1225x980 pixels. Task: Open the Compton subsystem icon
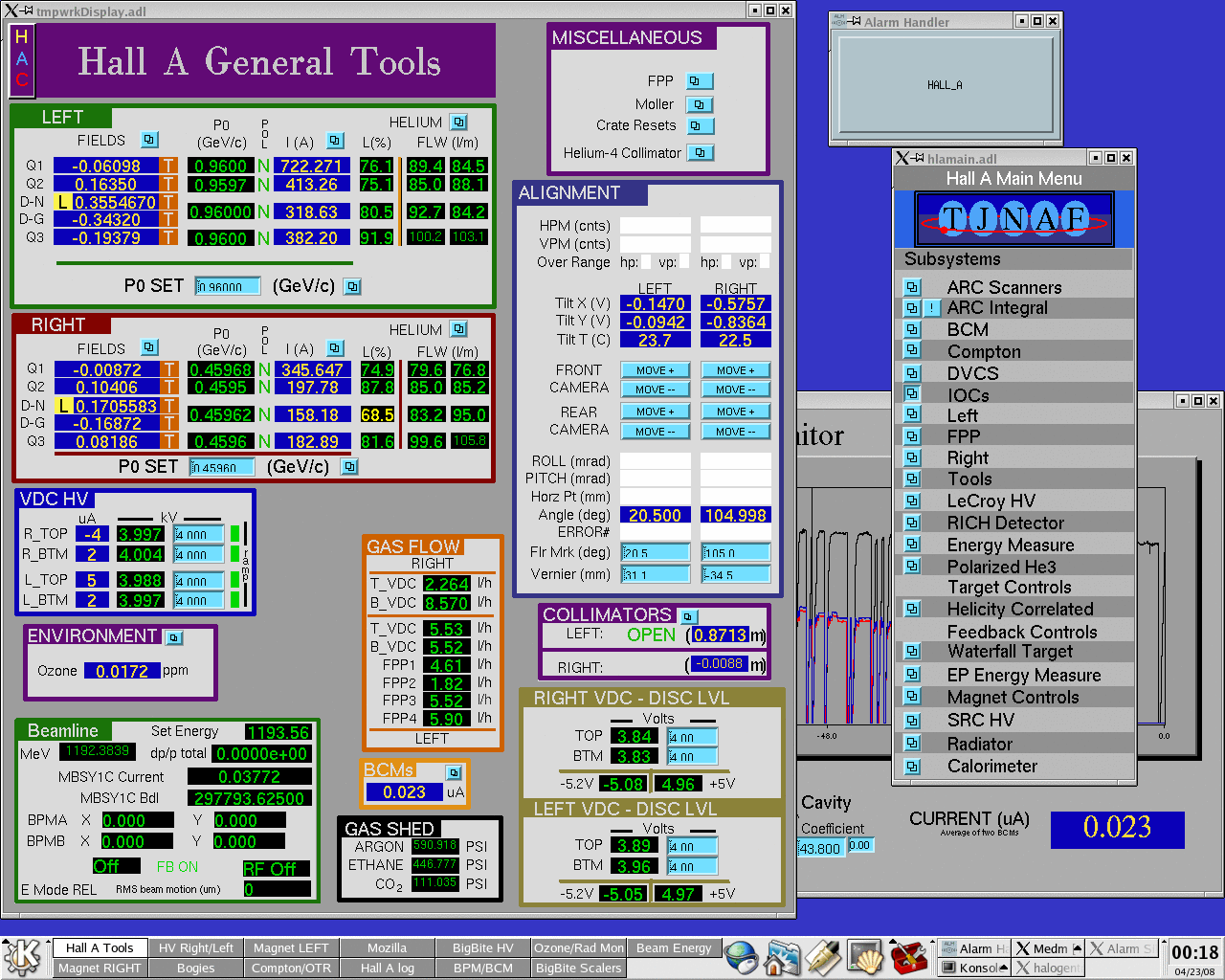coord(912,351)
